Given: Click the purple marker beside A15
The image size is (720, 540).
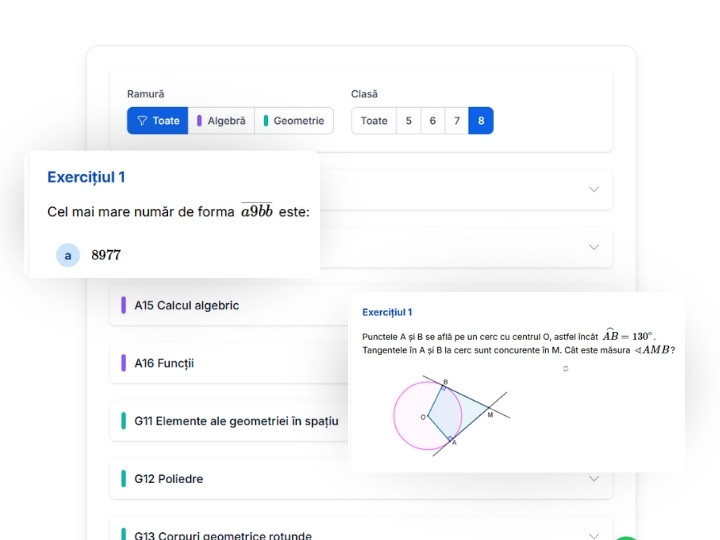Looking at the screenshot, I should pyautogui.click(x=123, y=305).
